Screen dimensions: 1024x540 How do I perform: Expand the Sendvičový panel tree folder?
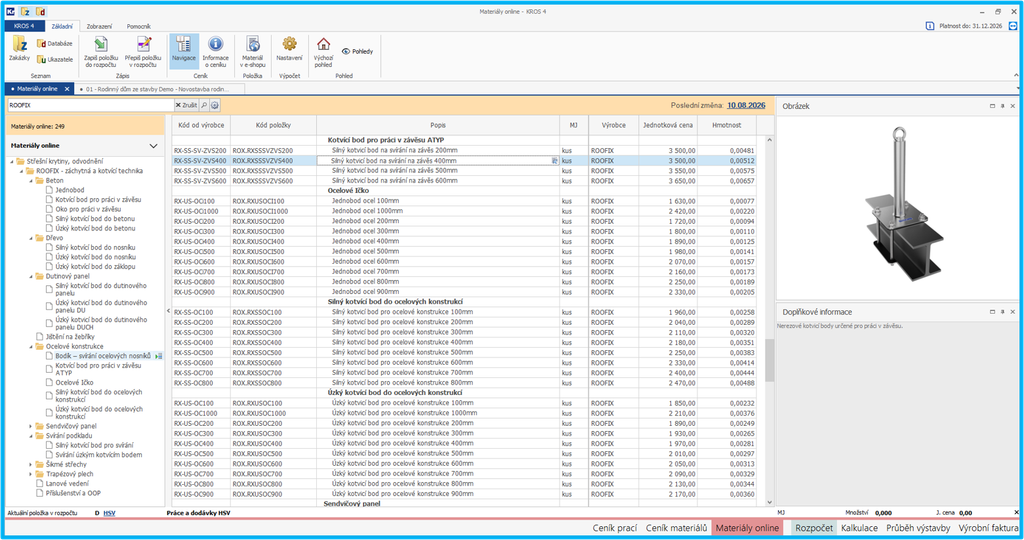pos(31,426)
